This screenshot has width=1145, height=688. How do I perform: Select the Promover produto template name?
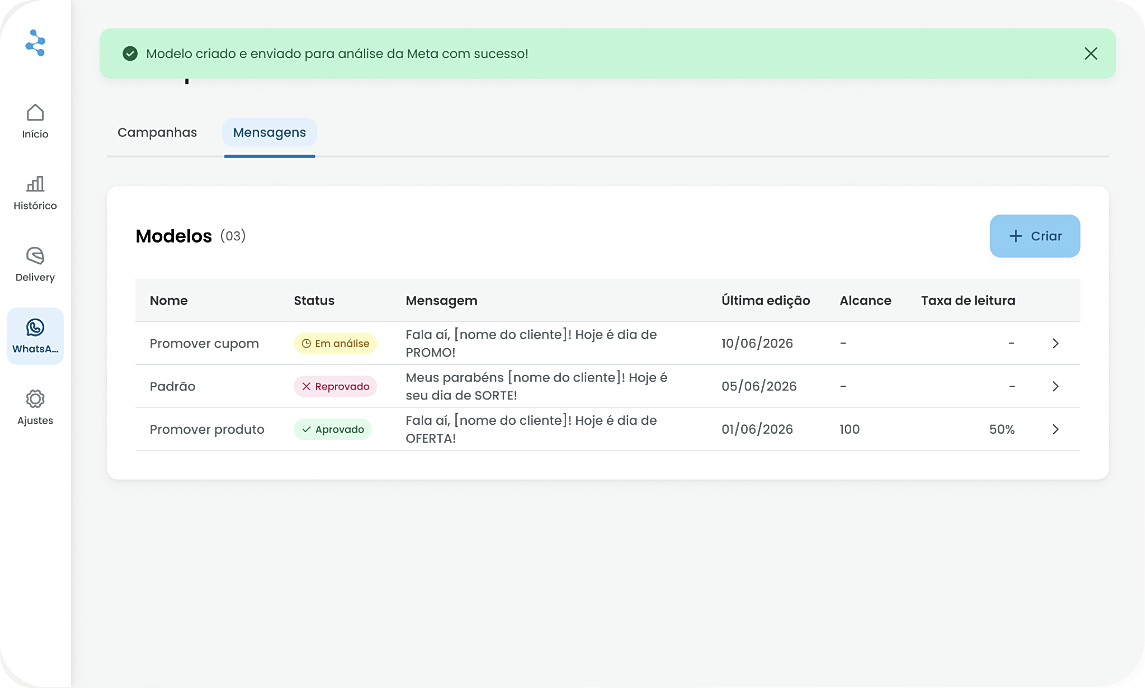pos(207,429)
